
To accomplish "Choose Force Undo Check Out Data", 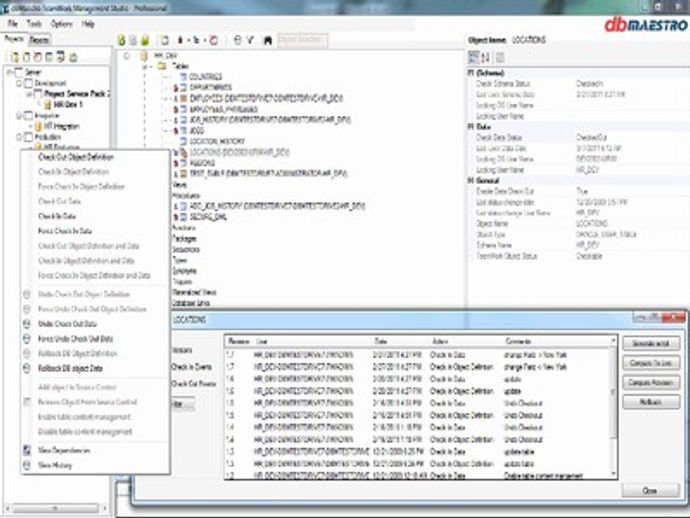I will 95,338.
